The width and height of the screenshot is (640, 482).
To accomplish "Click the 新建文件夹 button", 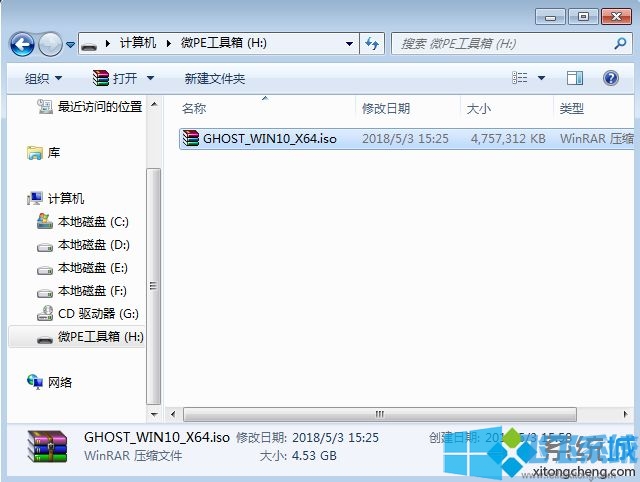I will pyautogui.click(x=215, y=78).
